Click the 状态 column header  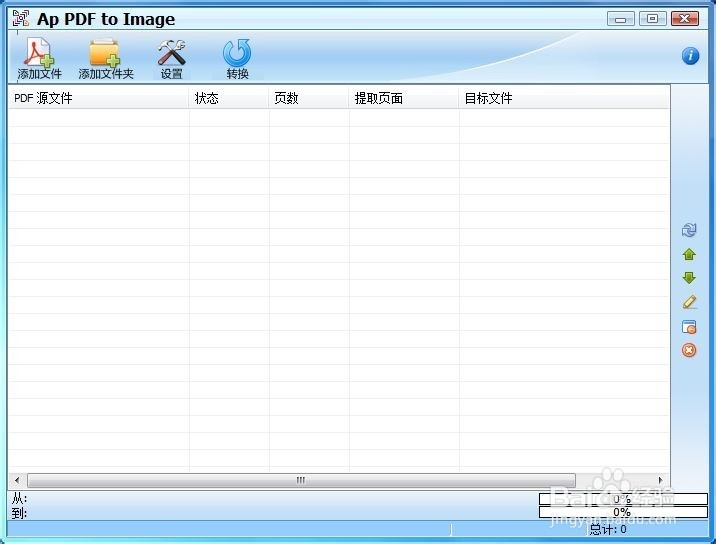[x=229, y=98]
